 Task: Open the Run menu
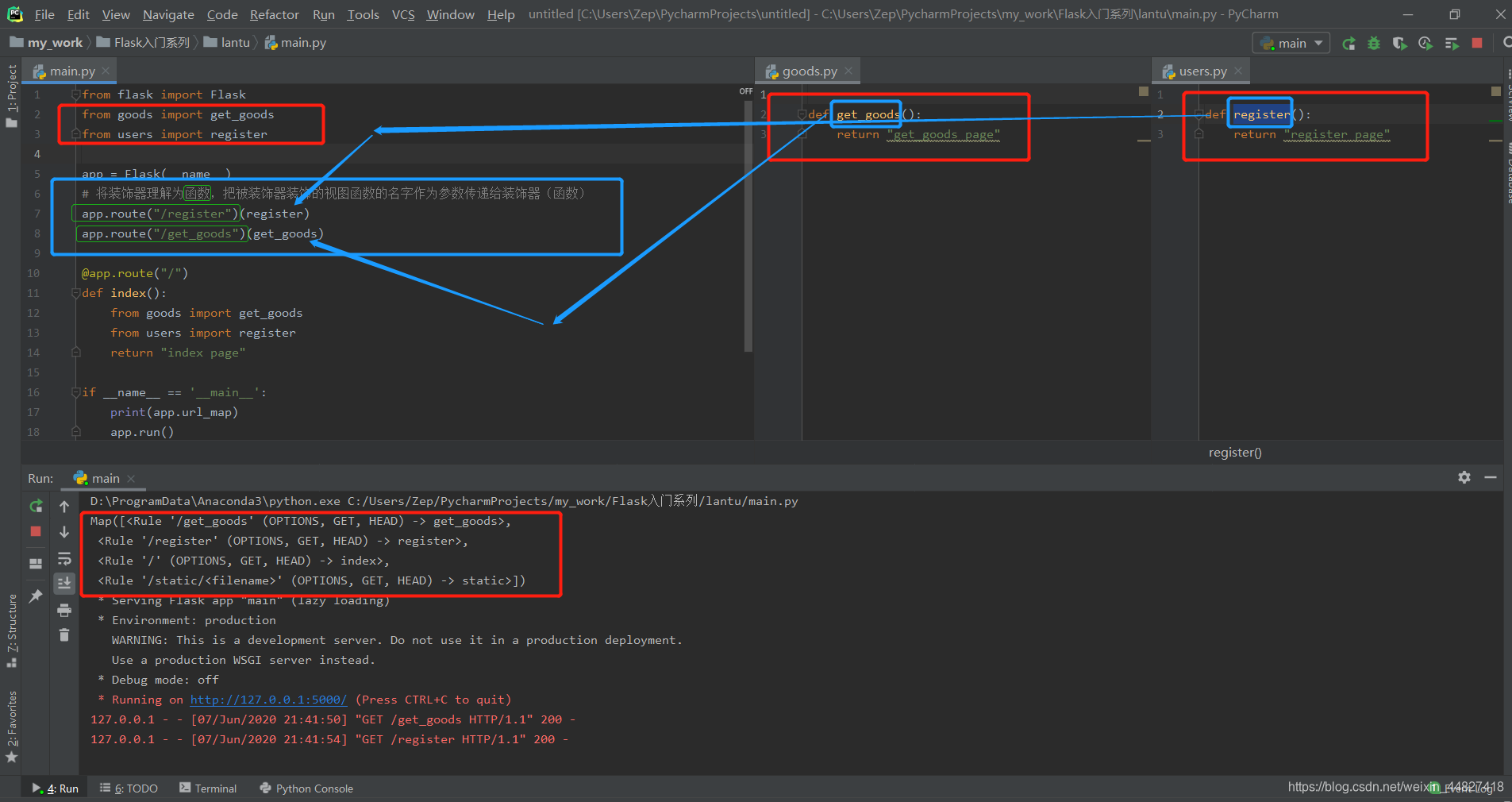(x=323, y=14)
